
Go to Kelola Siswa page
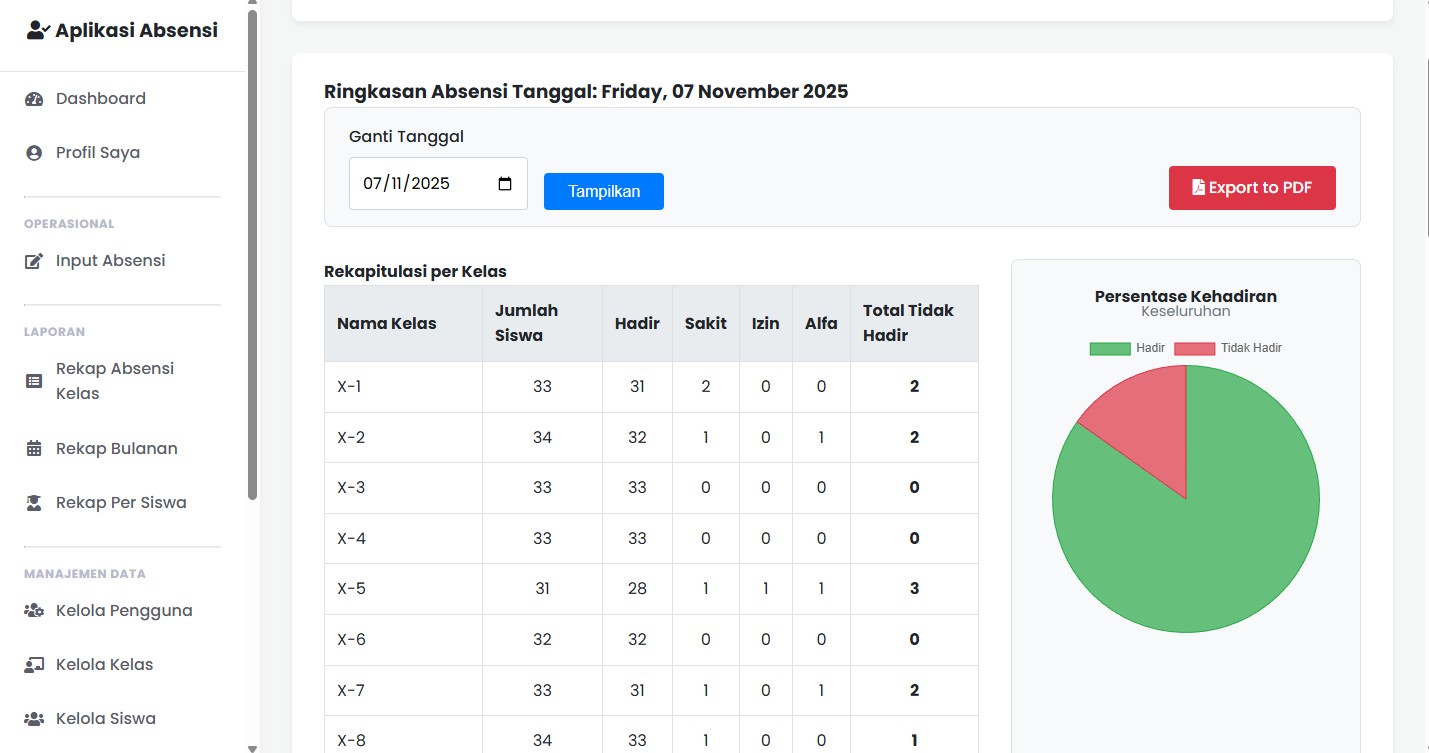(x=105, y=719)
